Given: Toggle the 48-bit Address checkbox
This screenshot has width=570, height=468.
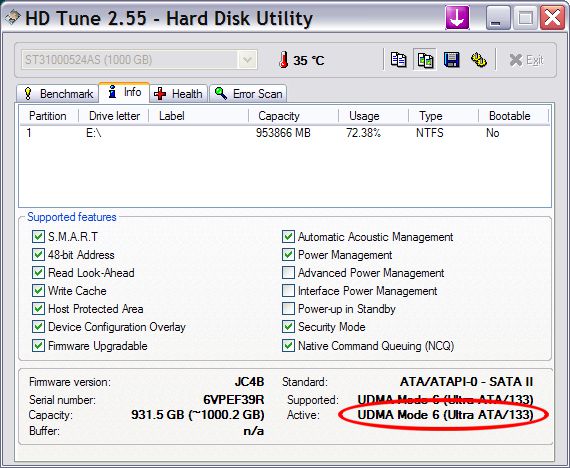Looking at the screenshot, I should [x=38, y=255].
